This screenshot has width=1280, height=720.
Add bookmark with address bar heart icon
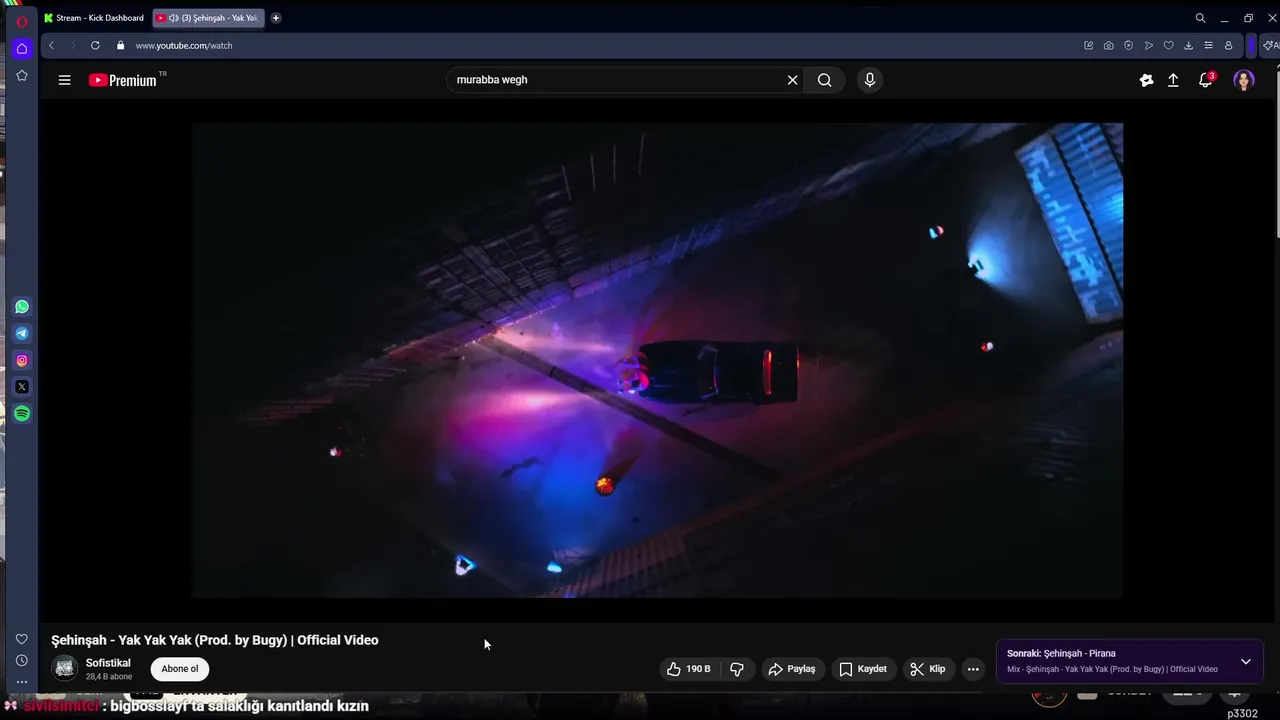click(x=1168, y=45)
